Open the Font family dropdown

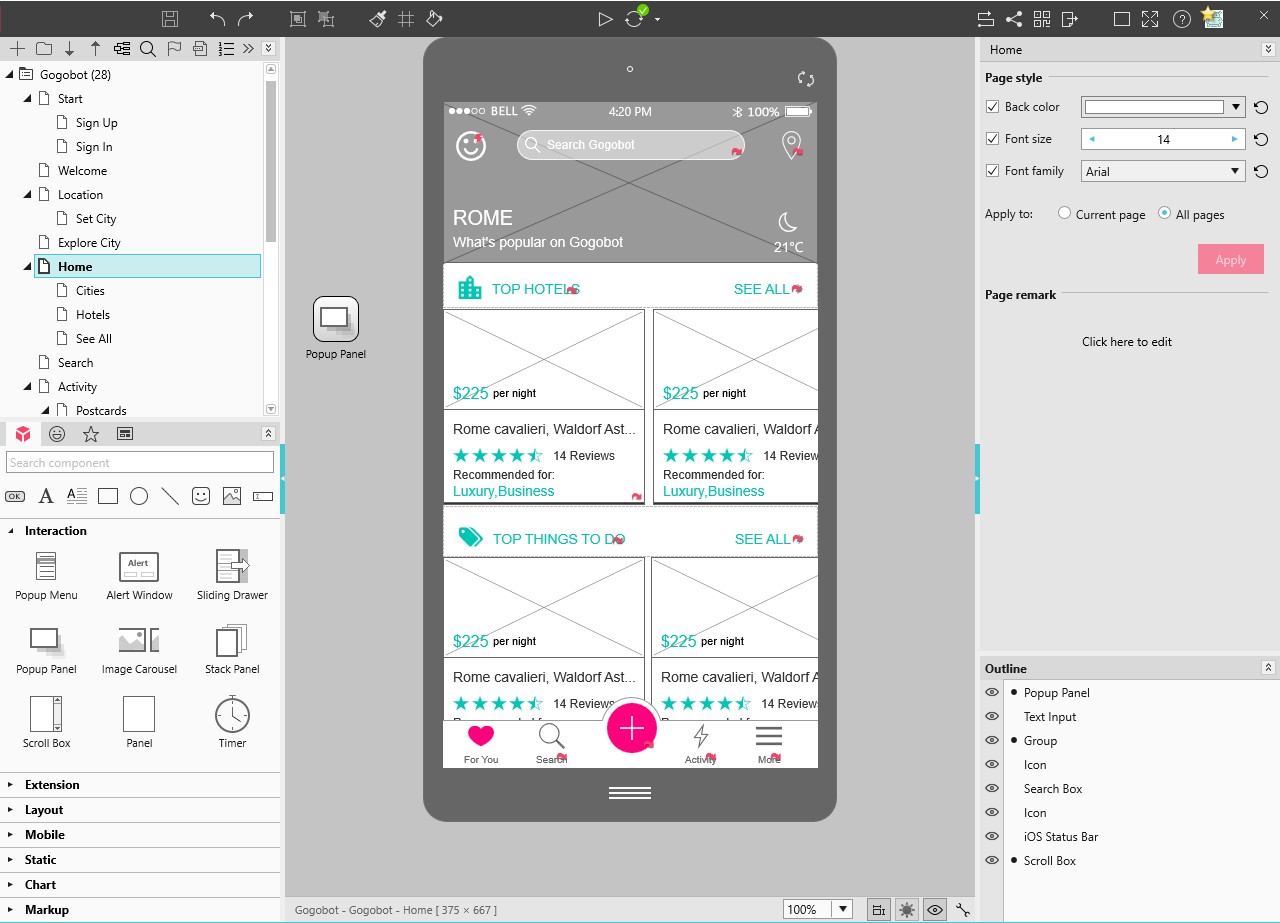point(1163,171)
